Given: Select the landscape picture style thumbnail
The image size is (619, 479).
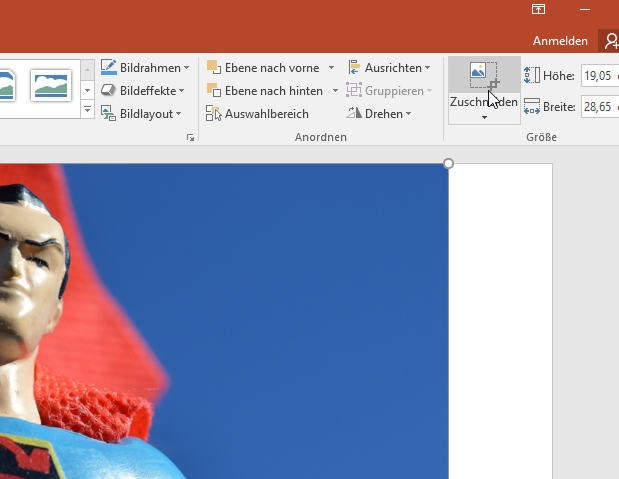Looking at the screenshot, I should tap(51, 85).
